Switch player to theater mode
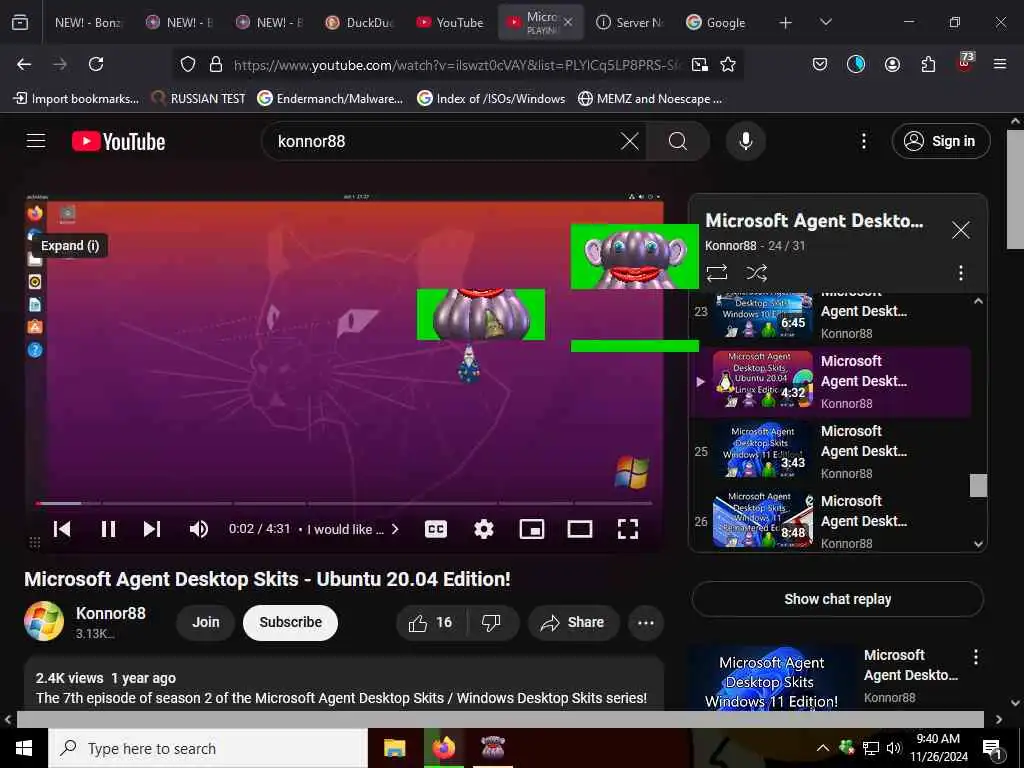The width and height of the screenshot is (1024, 768). [579, 529]
